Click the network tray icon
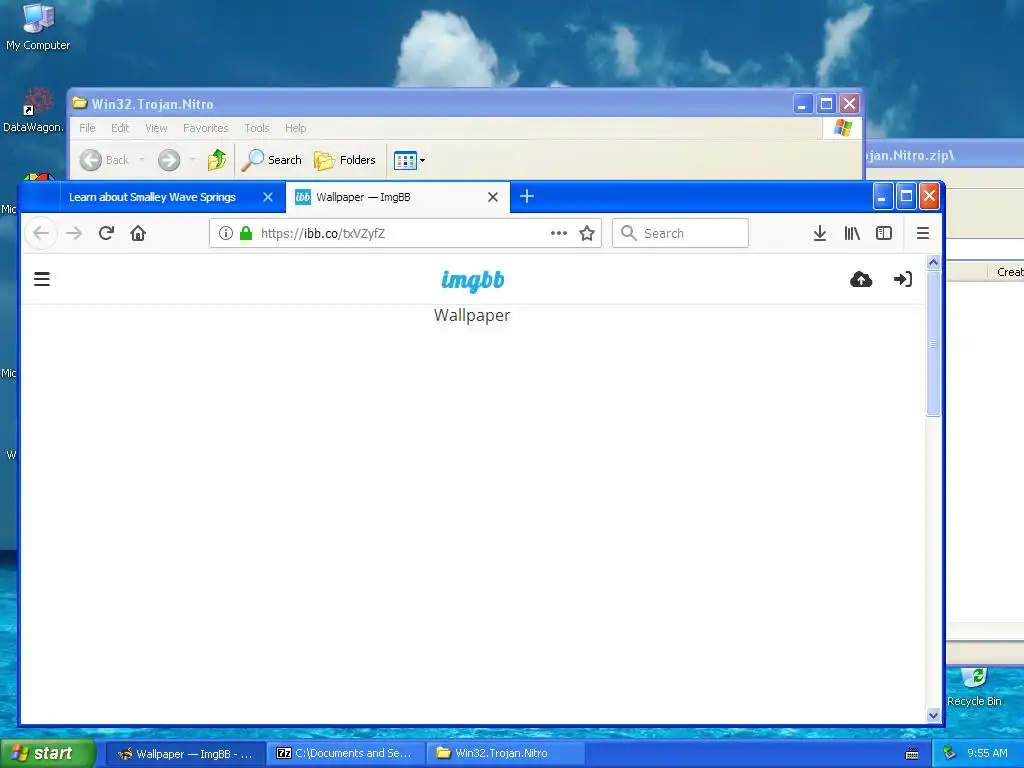 pyautogui.click(x=950, y=754)
